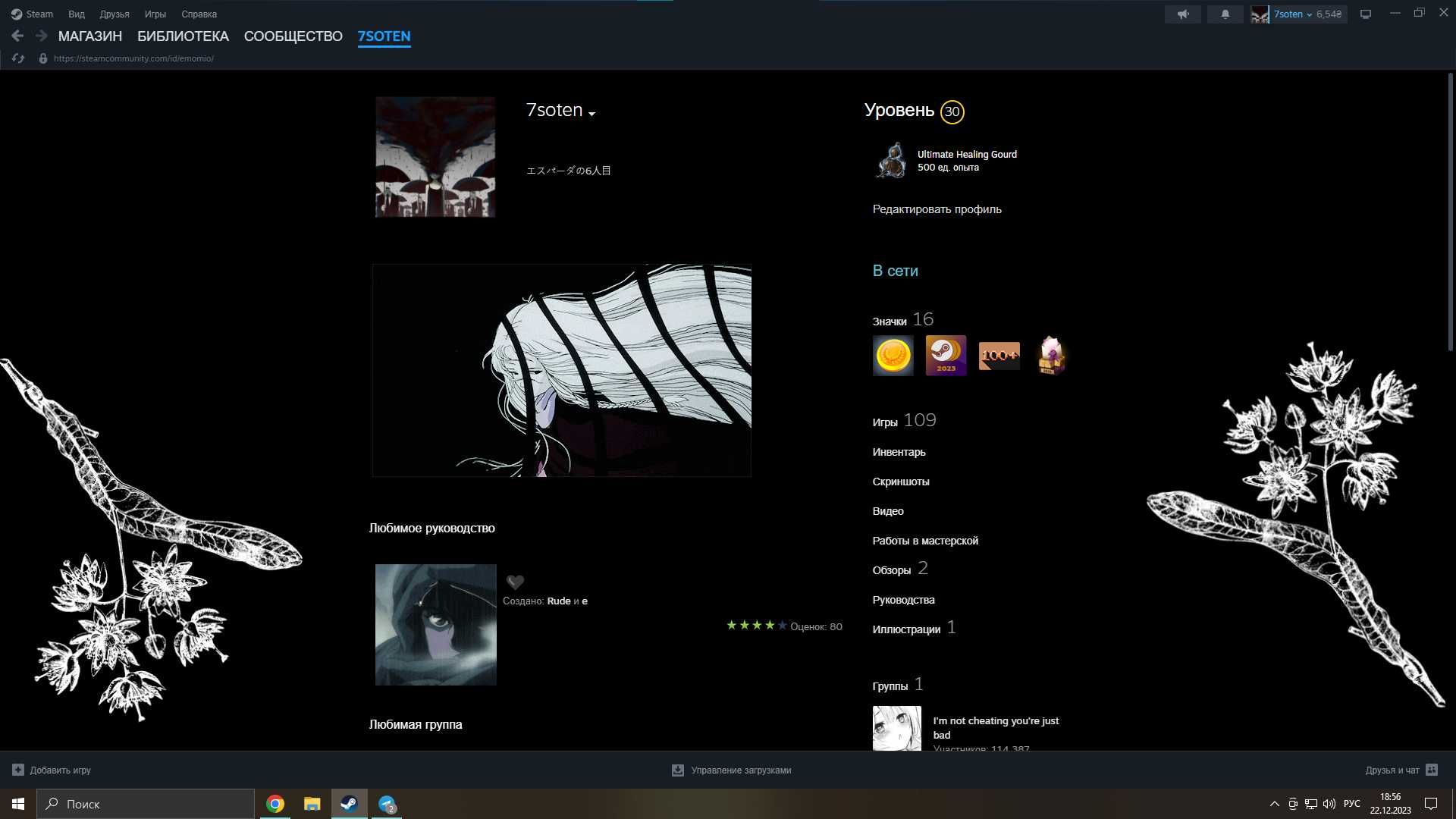The width and height of the screenshot is (1456, 819).
Task: Go forward with the right arrow
Action: click(42, 36)
